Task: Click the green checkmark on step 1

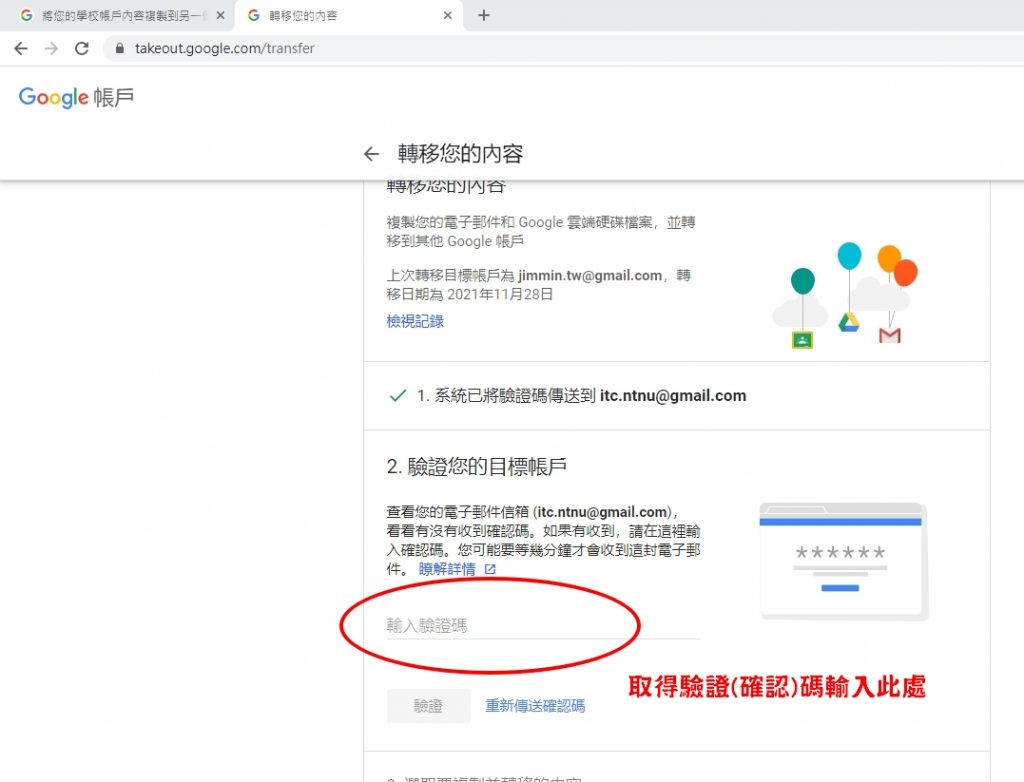Action: tap(398, 395)
